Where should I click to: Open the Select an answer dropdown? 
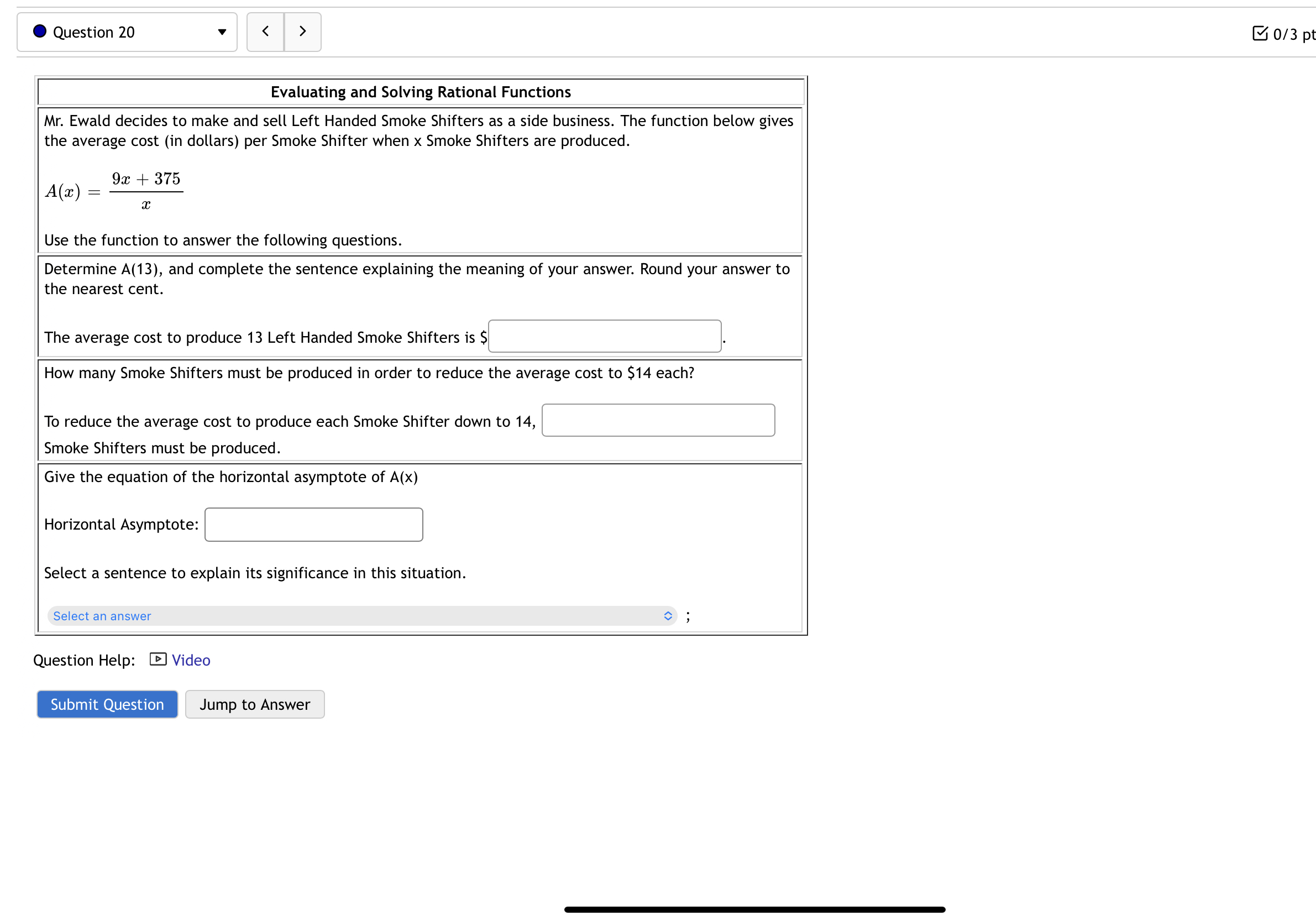click(361, 615)
